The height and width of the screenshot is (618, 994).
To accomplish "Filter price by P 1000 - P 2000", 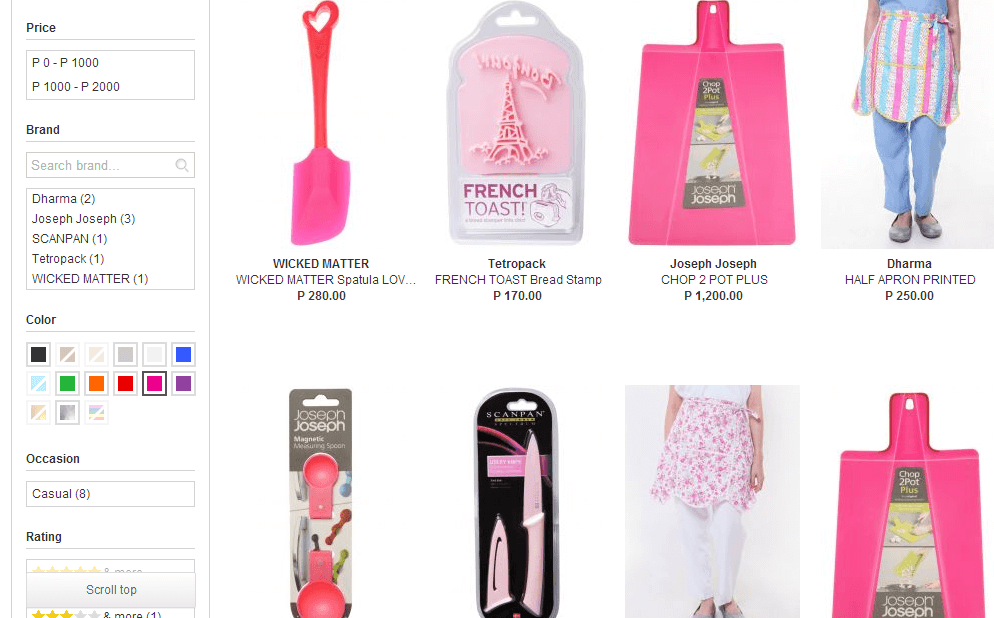I will [x=75, y=87].
